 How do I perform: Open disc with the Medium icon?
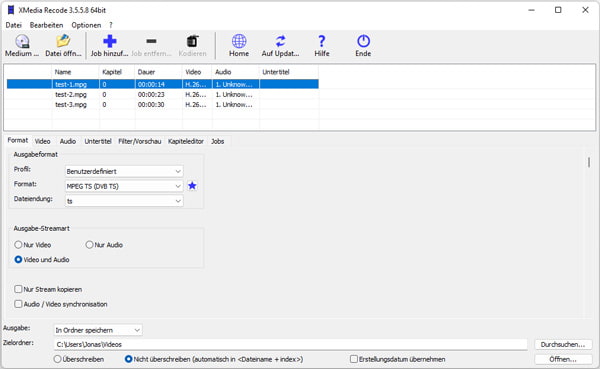click(22, 41)
